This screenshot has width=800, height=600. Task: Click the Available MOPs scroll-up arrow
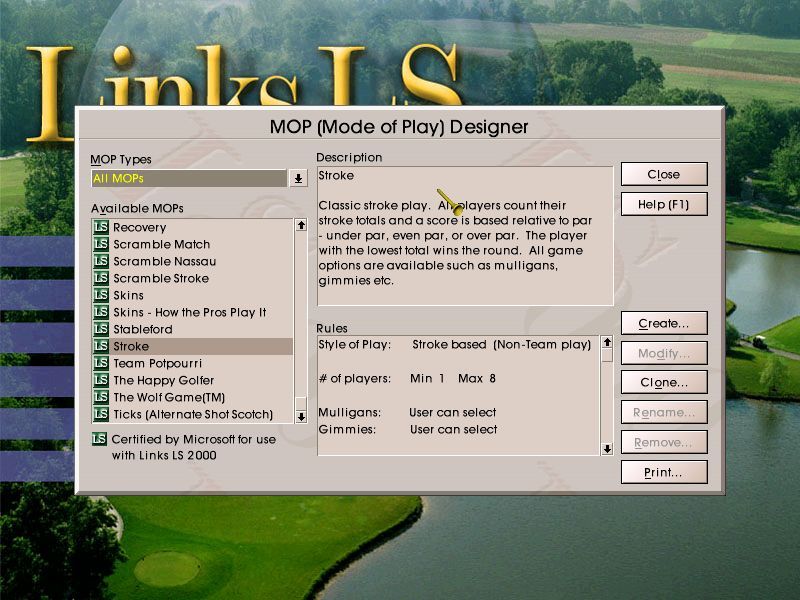[301, 226]
